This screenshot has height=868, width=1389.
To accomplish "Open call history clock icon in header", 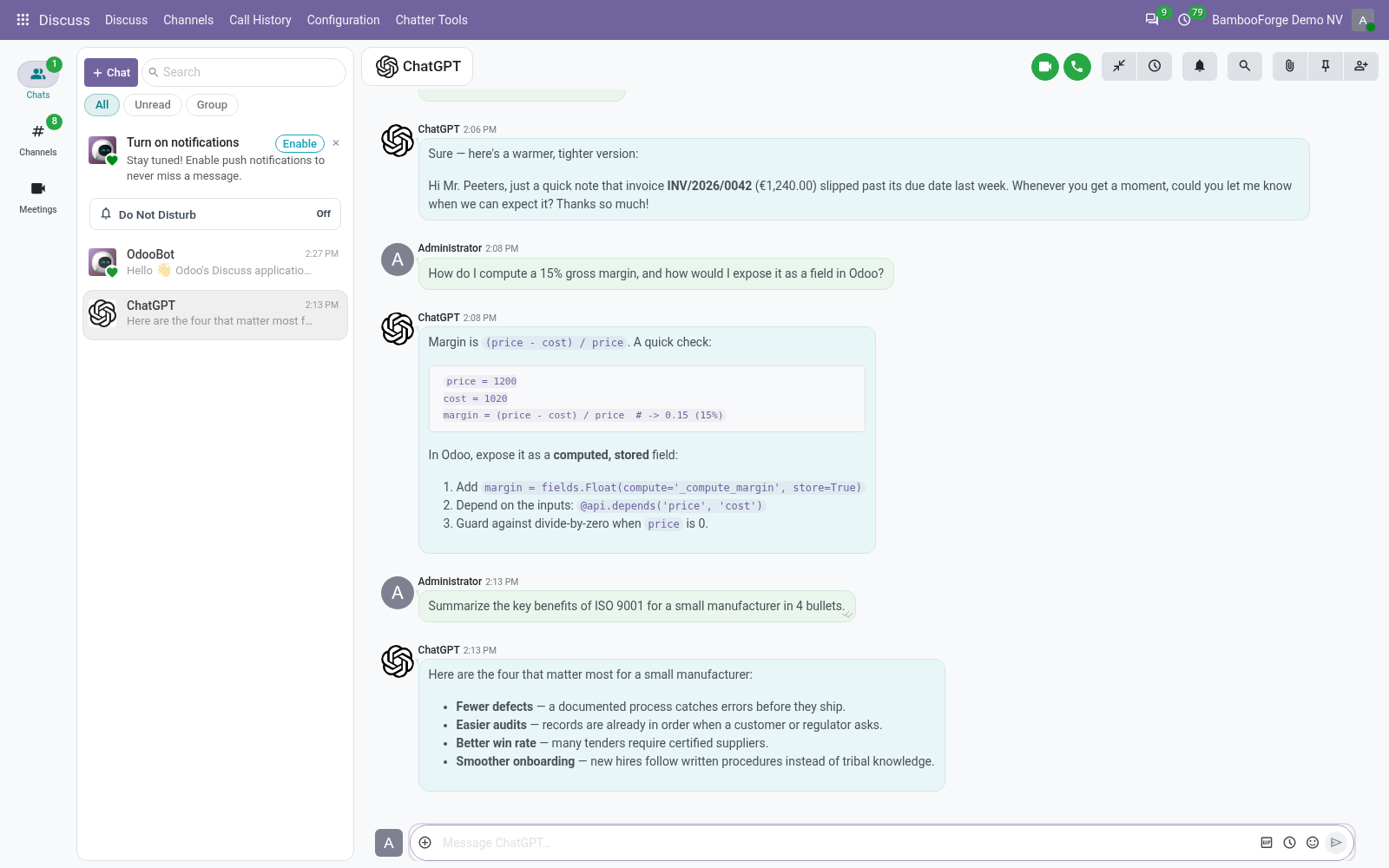I will 1155,66.
